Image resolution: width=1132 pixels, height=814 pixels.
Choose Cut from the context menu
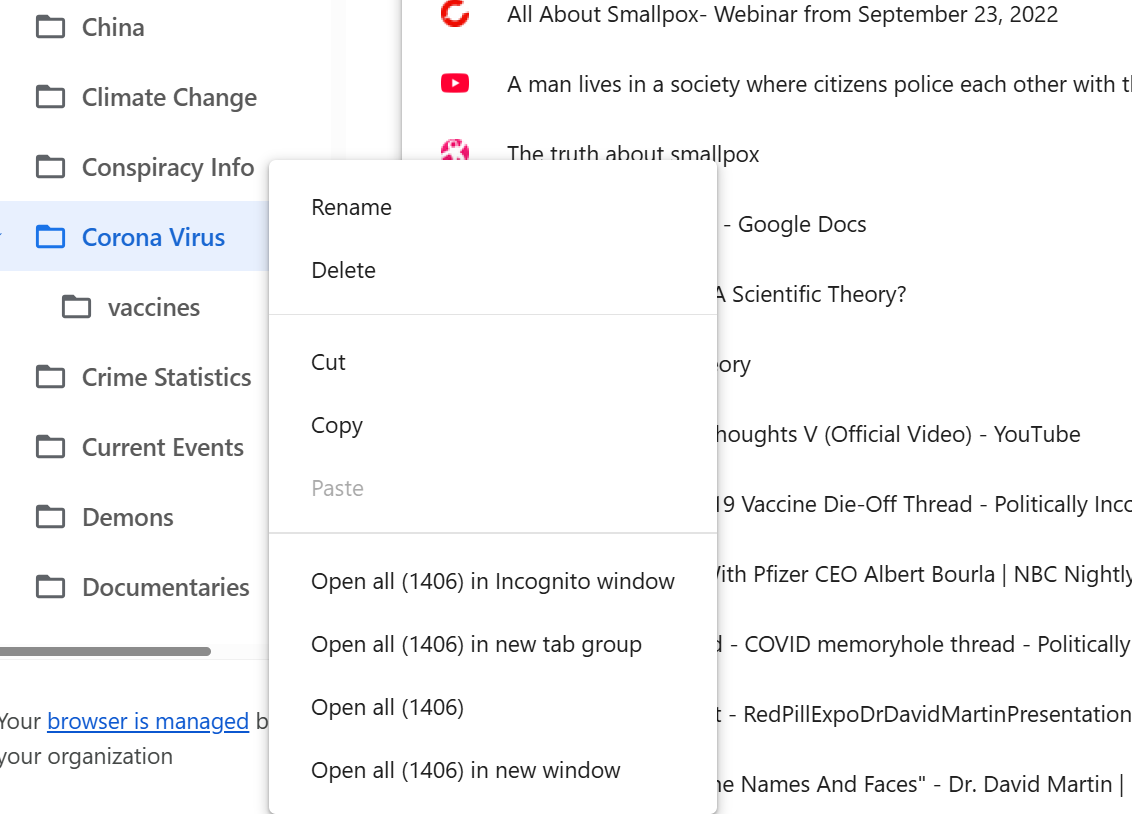click(493, 362)
